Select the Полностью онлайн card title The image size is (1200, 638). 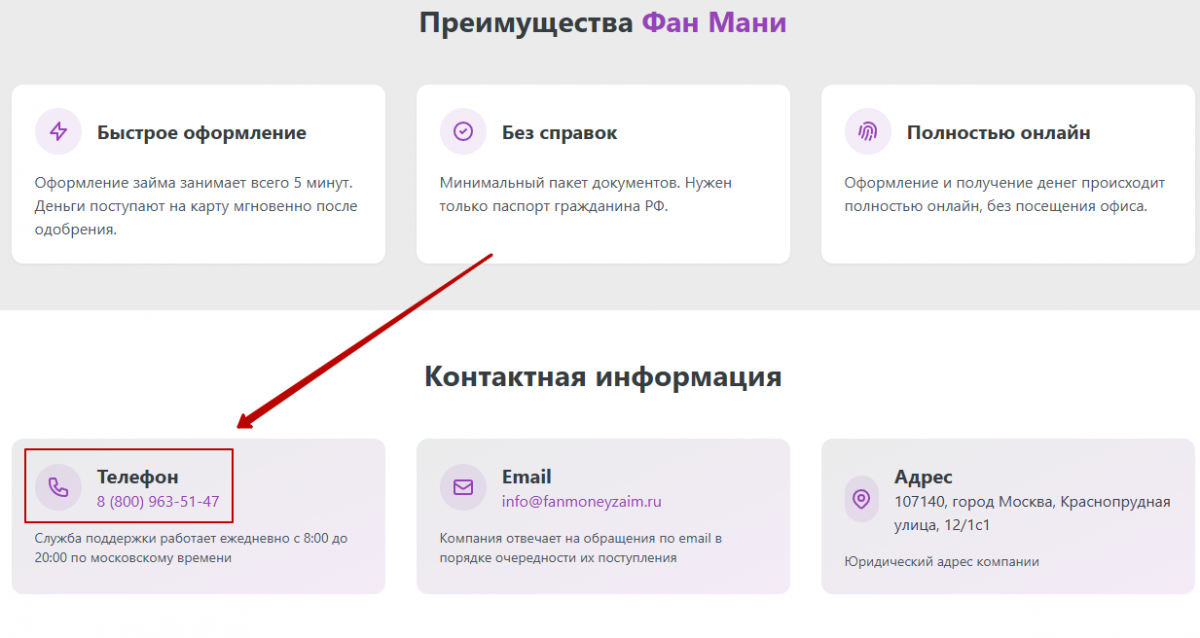tap(998, 132)
